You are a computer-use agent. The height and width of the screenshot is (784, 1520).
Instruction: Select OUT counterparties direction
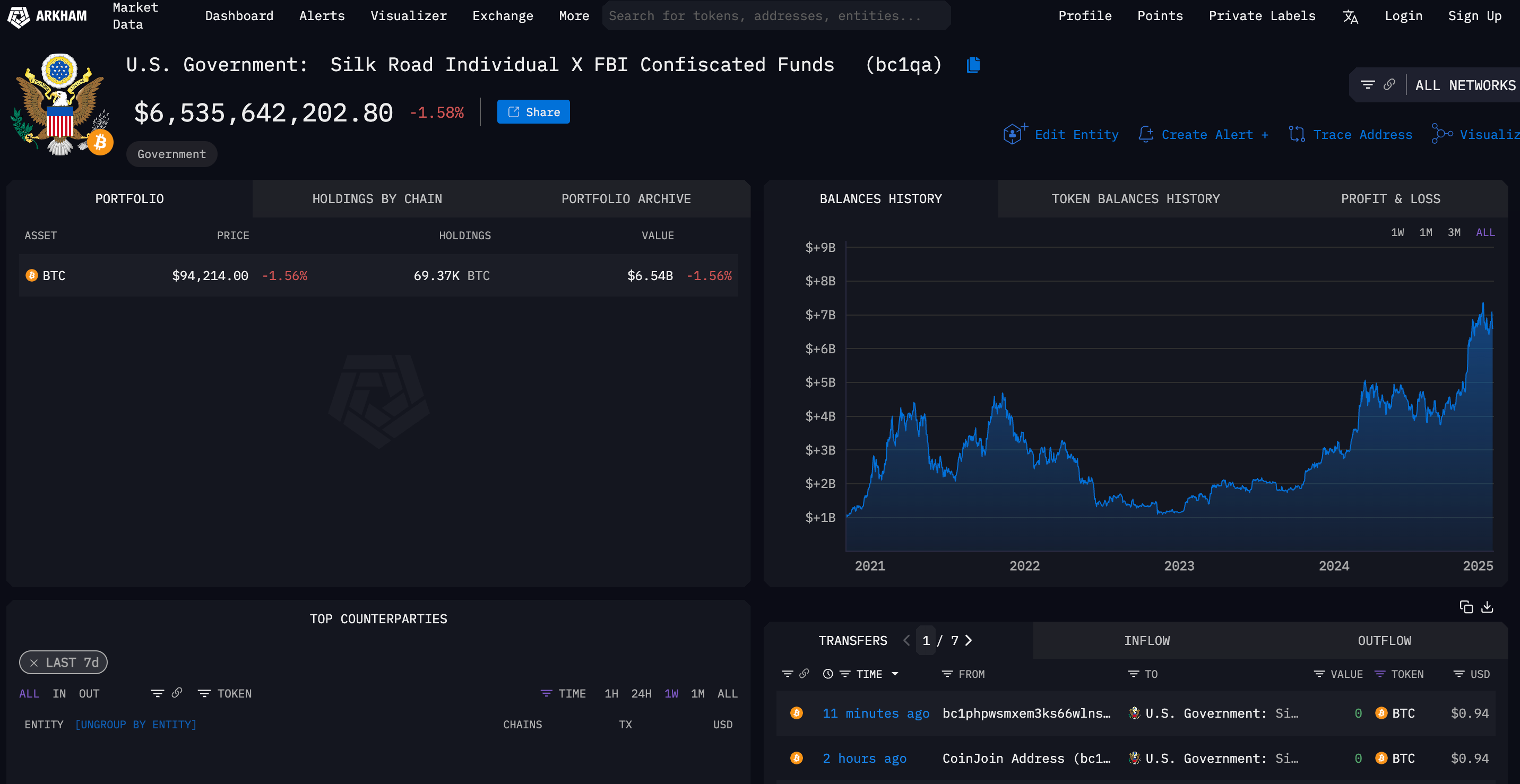[89, 694]
